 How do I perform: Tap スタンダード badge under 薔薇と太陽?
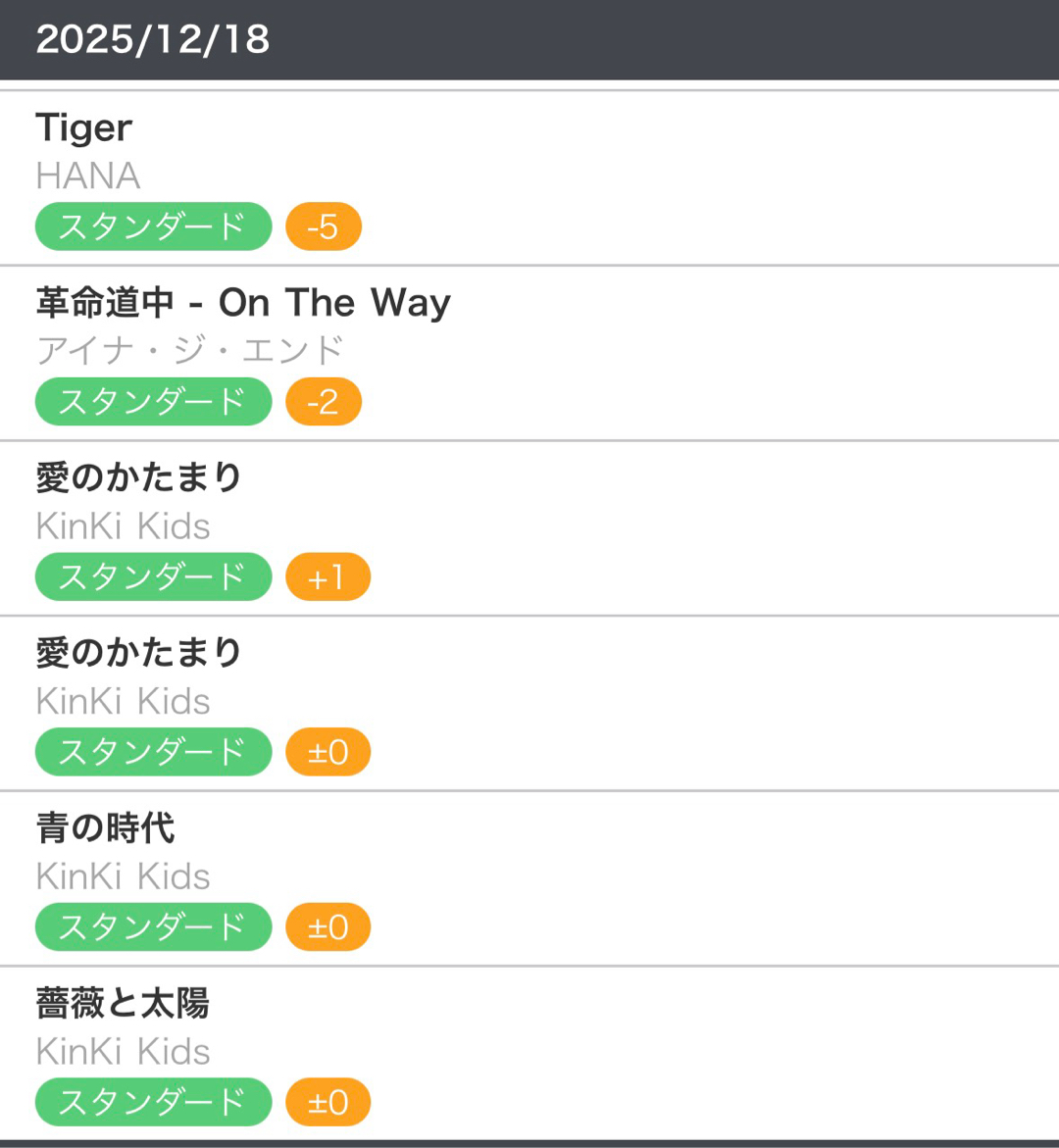coord(153,1102)
